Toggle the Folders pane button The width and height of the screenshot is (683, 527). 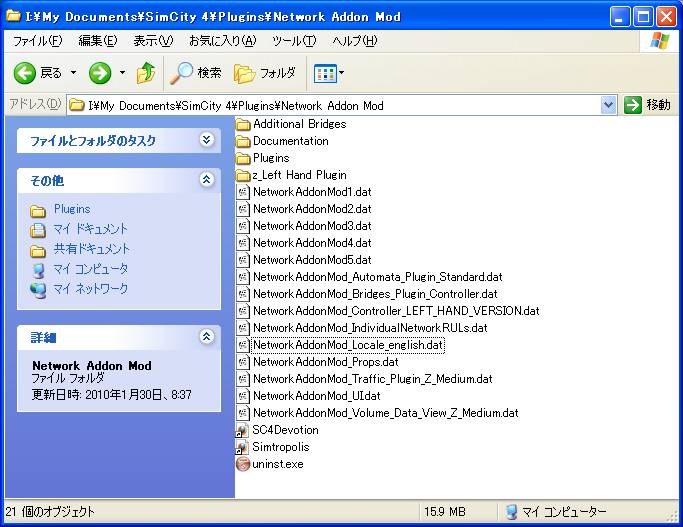[265, 73]
